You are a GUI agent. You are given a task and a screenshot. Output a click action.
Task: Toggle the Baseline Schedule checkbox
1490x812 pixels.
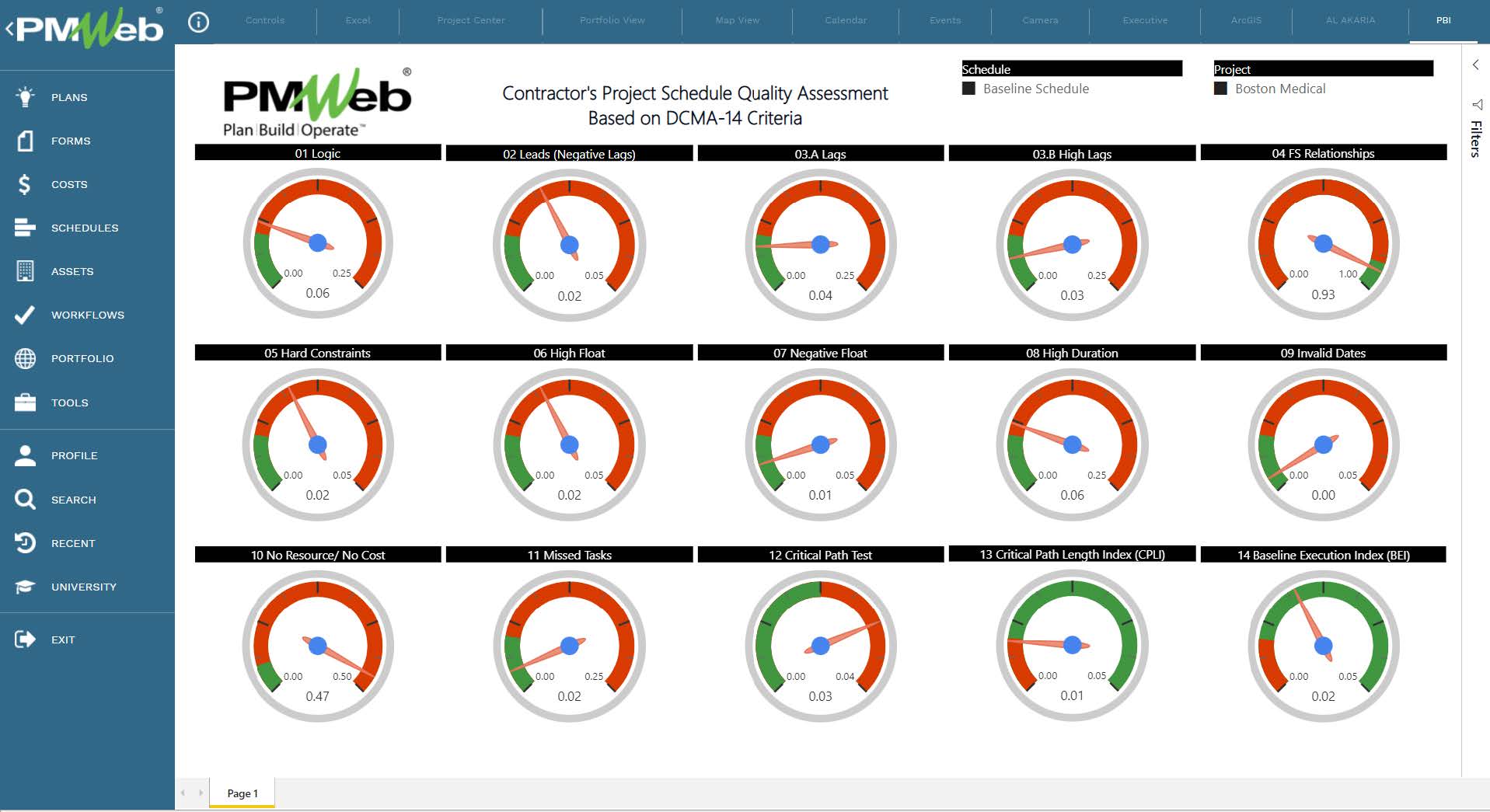968,89
